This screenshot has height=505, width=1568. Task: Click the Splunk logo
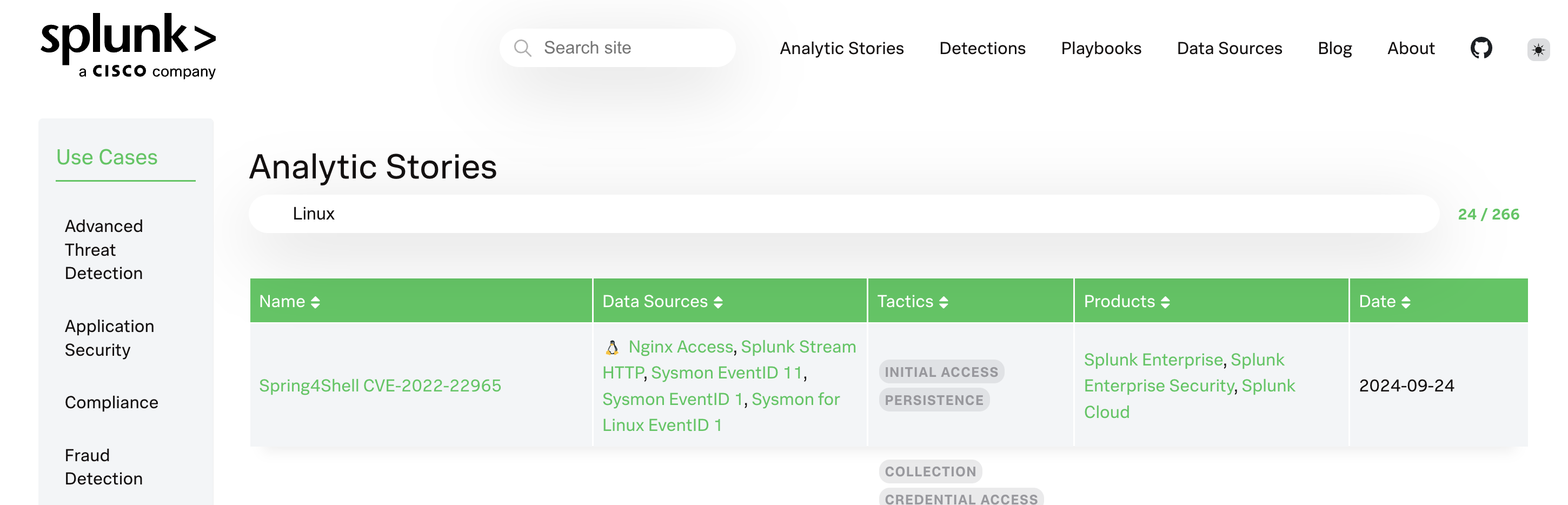point(129,45)
